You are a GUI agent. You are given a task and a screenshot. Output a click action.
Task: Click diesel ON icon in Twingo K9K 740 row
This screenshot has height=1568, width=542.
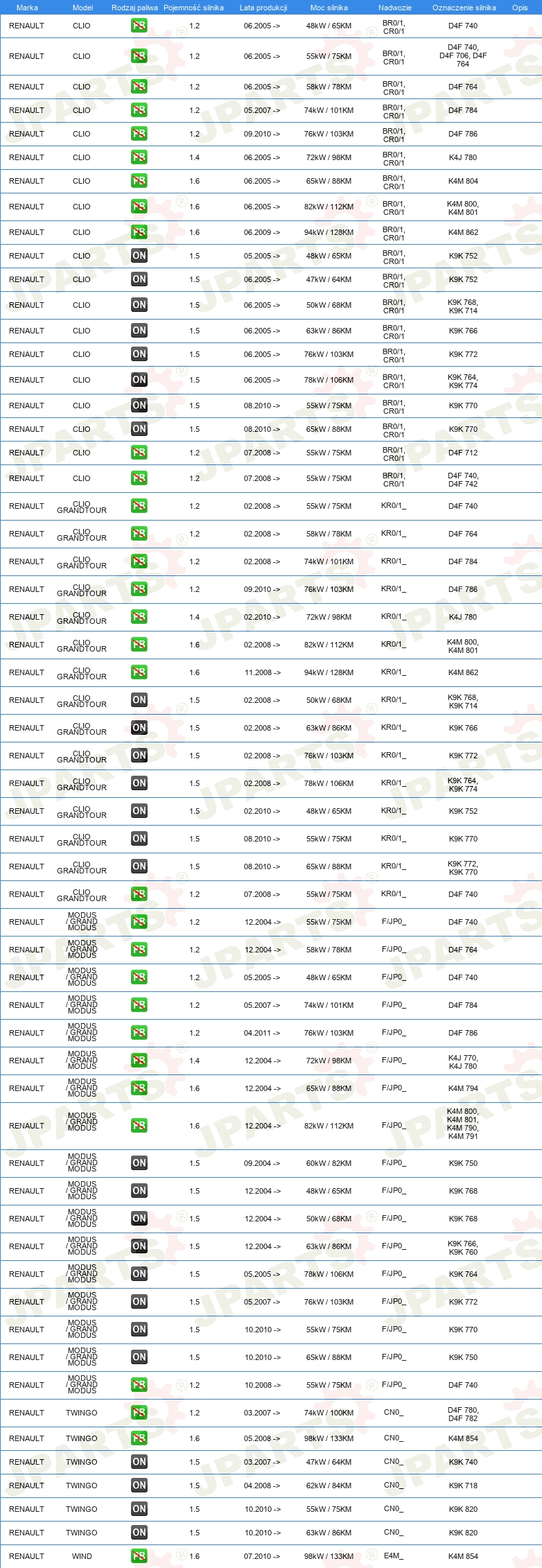(x=139, y=1462)
